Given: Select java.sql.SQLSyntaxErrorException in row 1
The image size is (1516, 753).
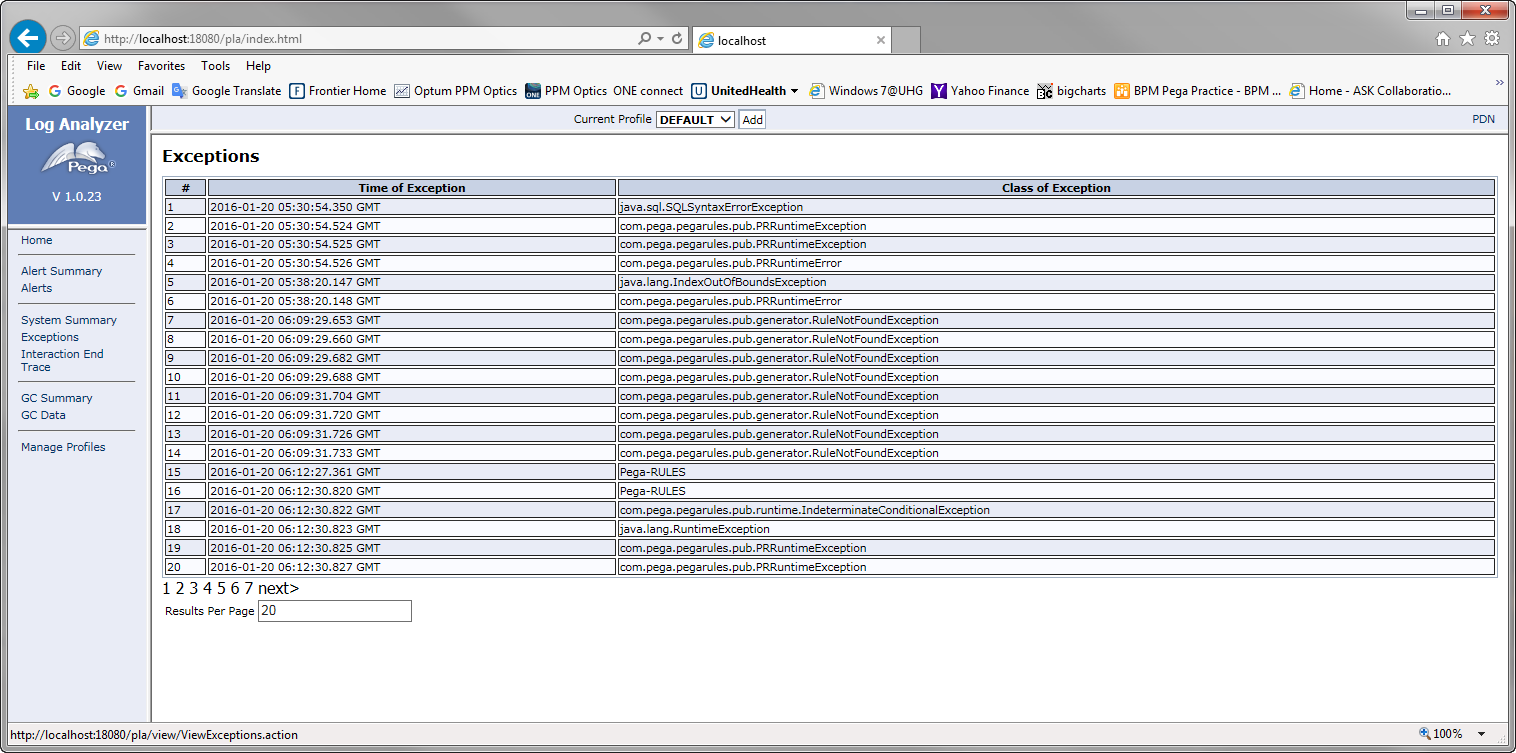Looking at the screenshot, I should click(711, 207).
